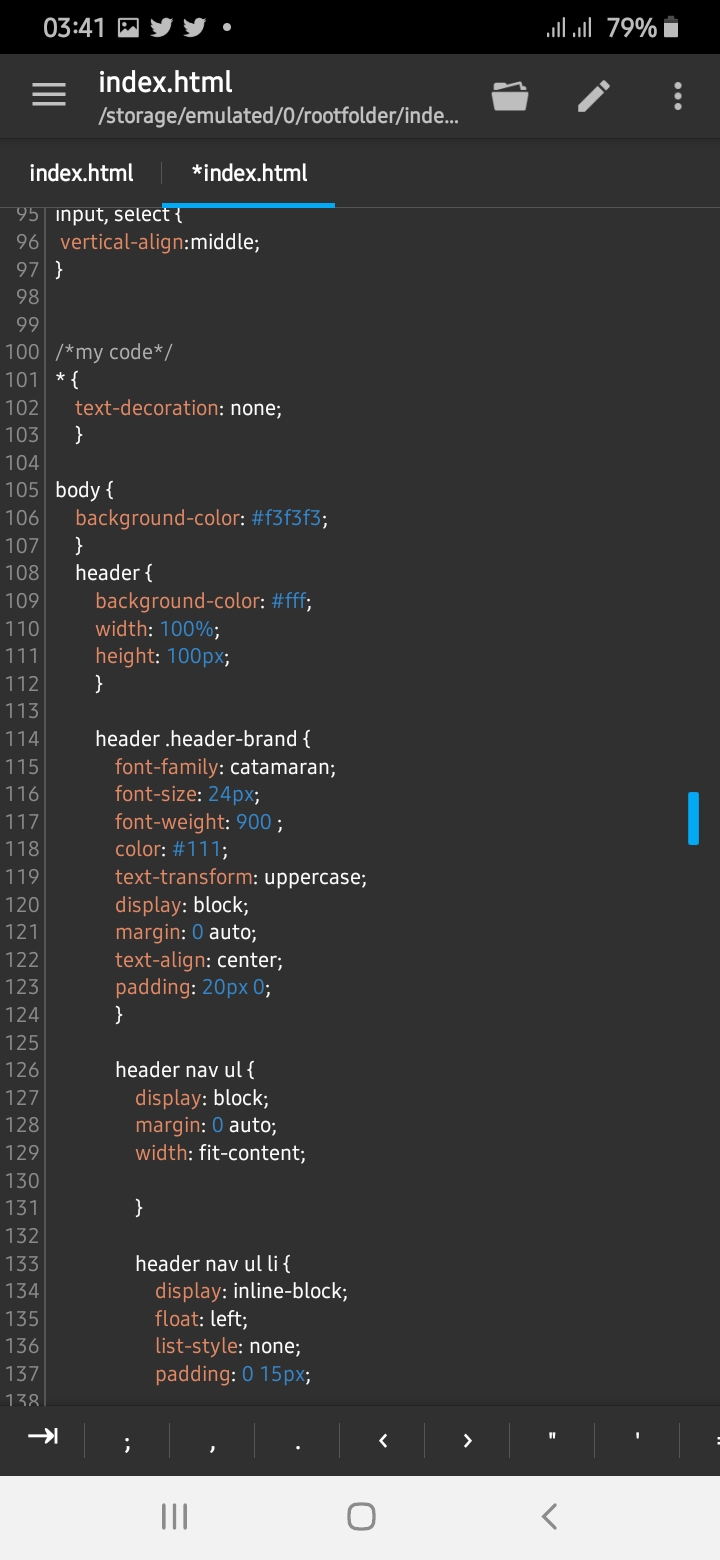
Task: Insert a semicolon from the symbol bar
Action: click(127, 1441)
